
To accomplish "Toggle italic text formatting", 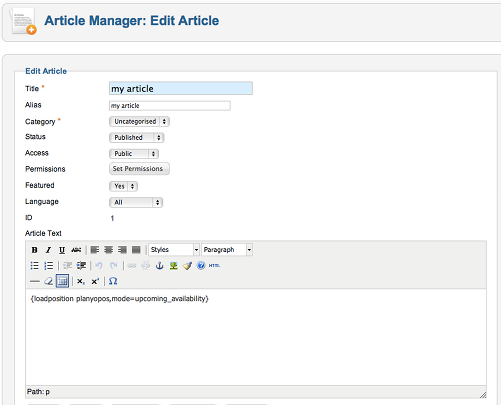I will tap(48, 250).
